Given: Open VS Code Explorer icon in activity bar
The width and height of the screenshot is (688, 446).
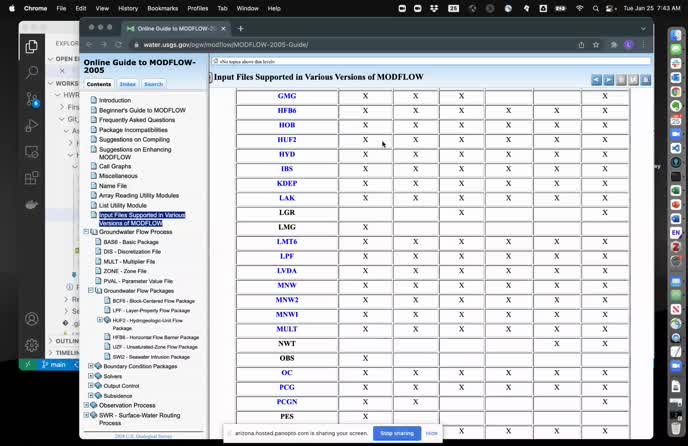Looking at the screenshot, I should point(32,46).
